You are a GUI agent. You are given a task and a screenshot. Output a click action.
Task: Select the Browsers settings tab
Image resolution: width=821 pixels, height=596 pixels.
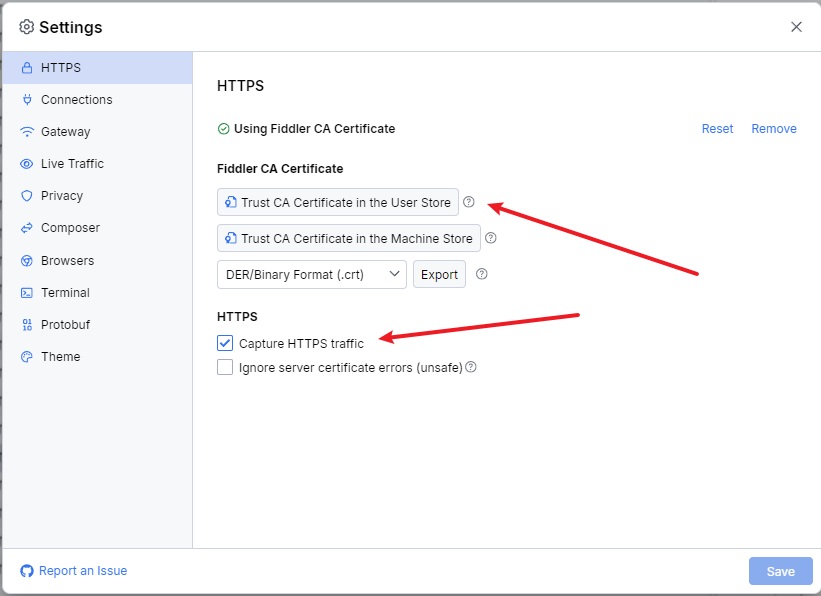[67, 261]
